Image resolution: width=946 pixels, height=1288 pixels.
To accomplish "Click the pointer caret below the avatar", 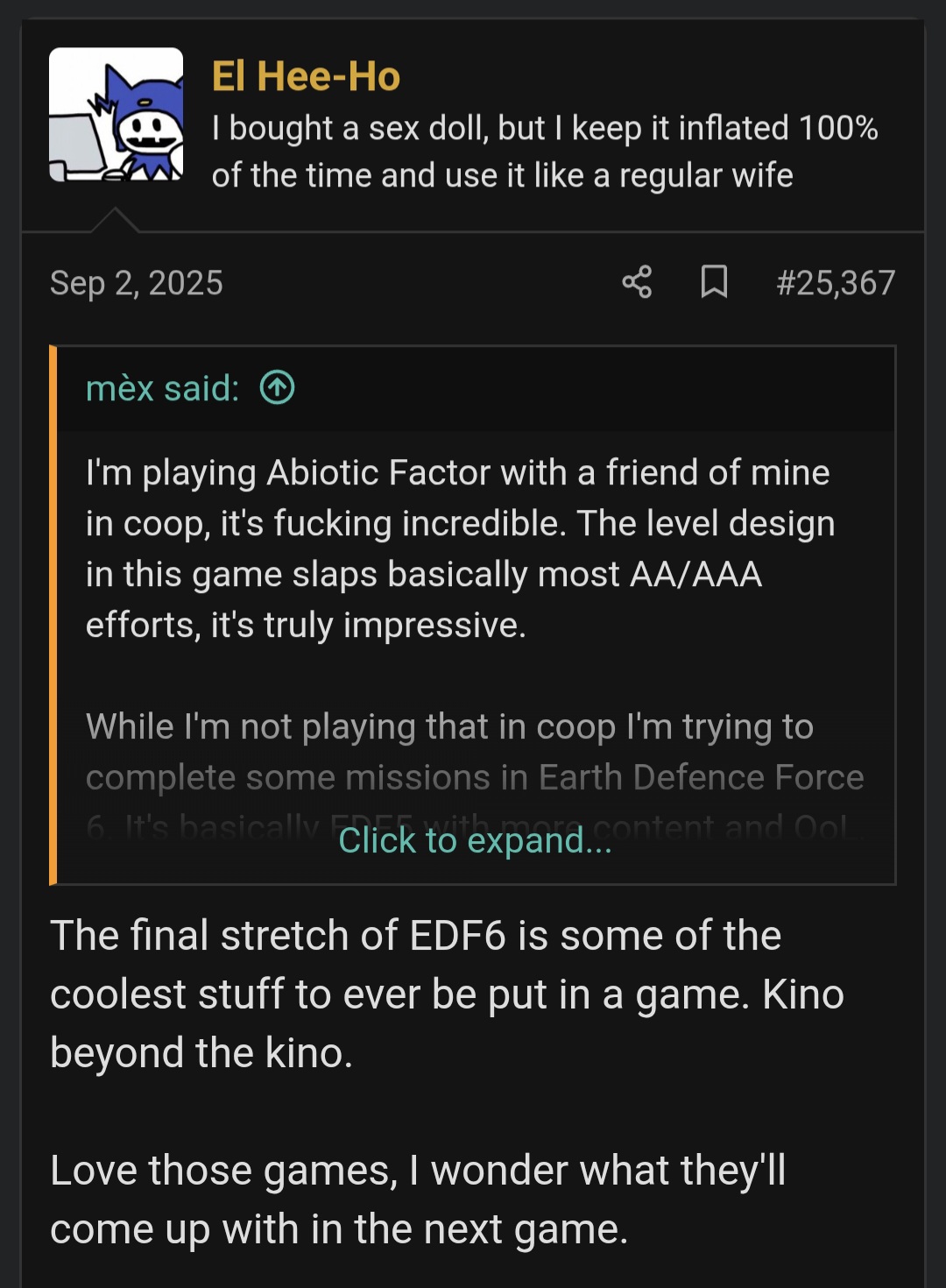I will (x=115, y=220).
